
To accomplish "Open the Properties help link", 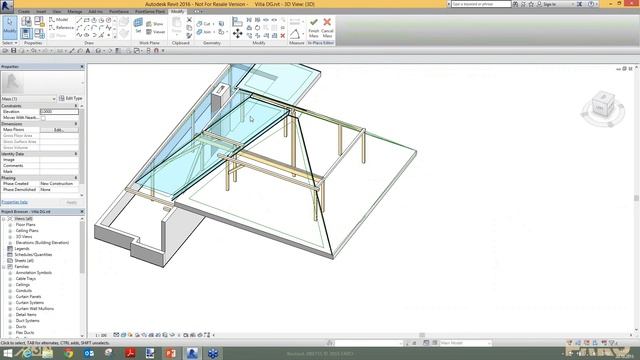I will pos(14,202).
